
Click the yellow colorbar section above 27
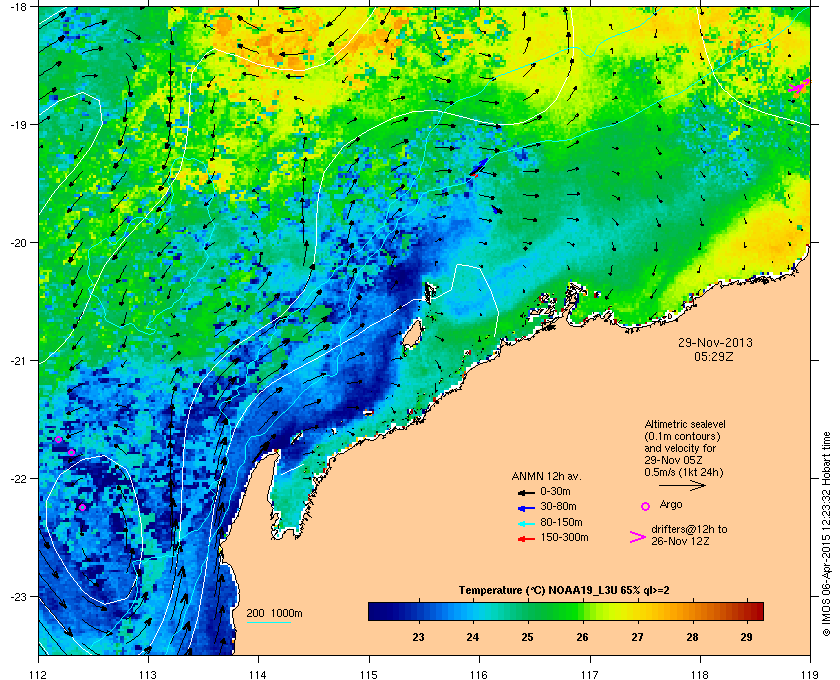click(637, 611)
